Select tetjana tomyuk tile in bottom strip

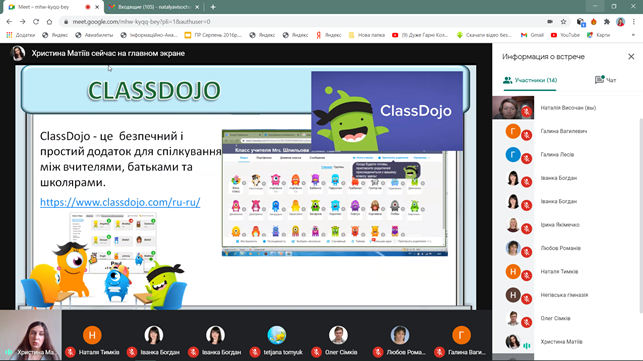[277, 336]
